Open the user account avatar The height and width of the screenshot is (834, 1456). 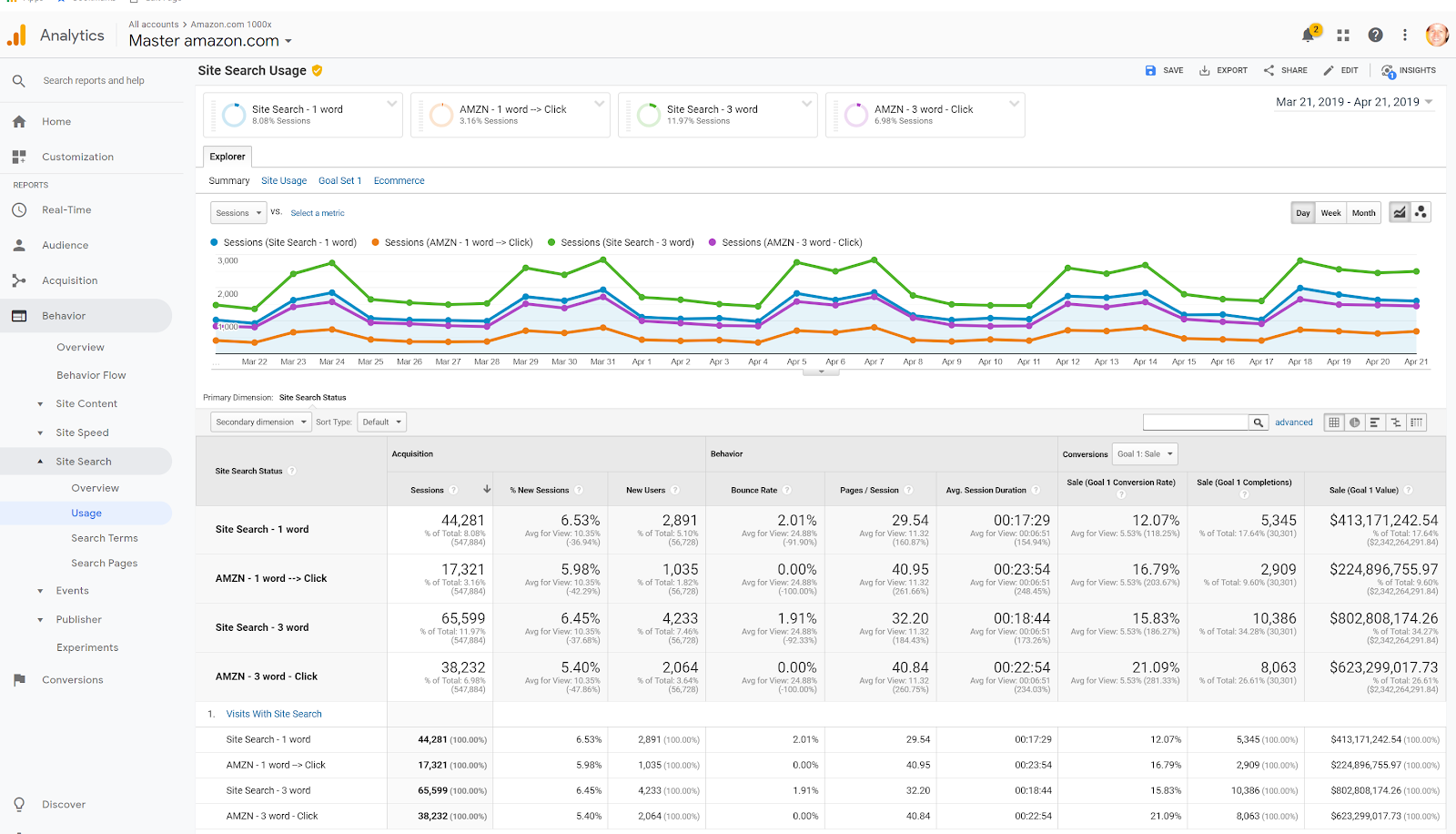pos(1437,35)
